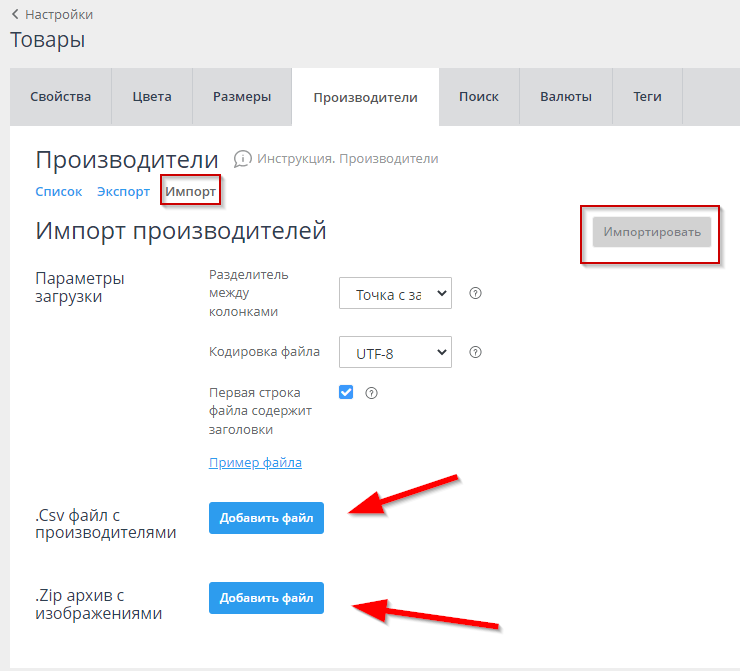The image size is (740, 671).
Task: Add a .Zip archive with images
Action: 266,598
